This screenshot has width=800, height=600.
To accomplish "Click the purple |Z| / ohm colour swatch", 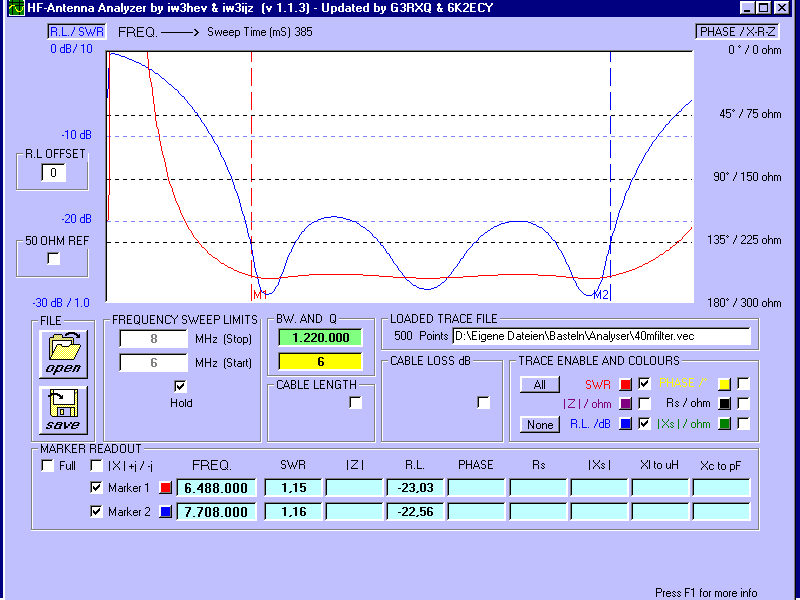I will (x=626, y=404).
